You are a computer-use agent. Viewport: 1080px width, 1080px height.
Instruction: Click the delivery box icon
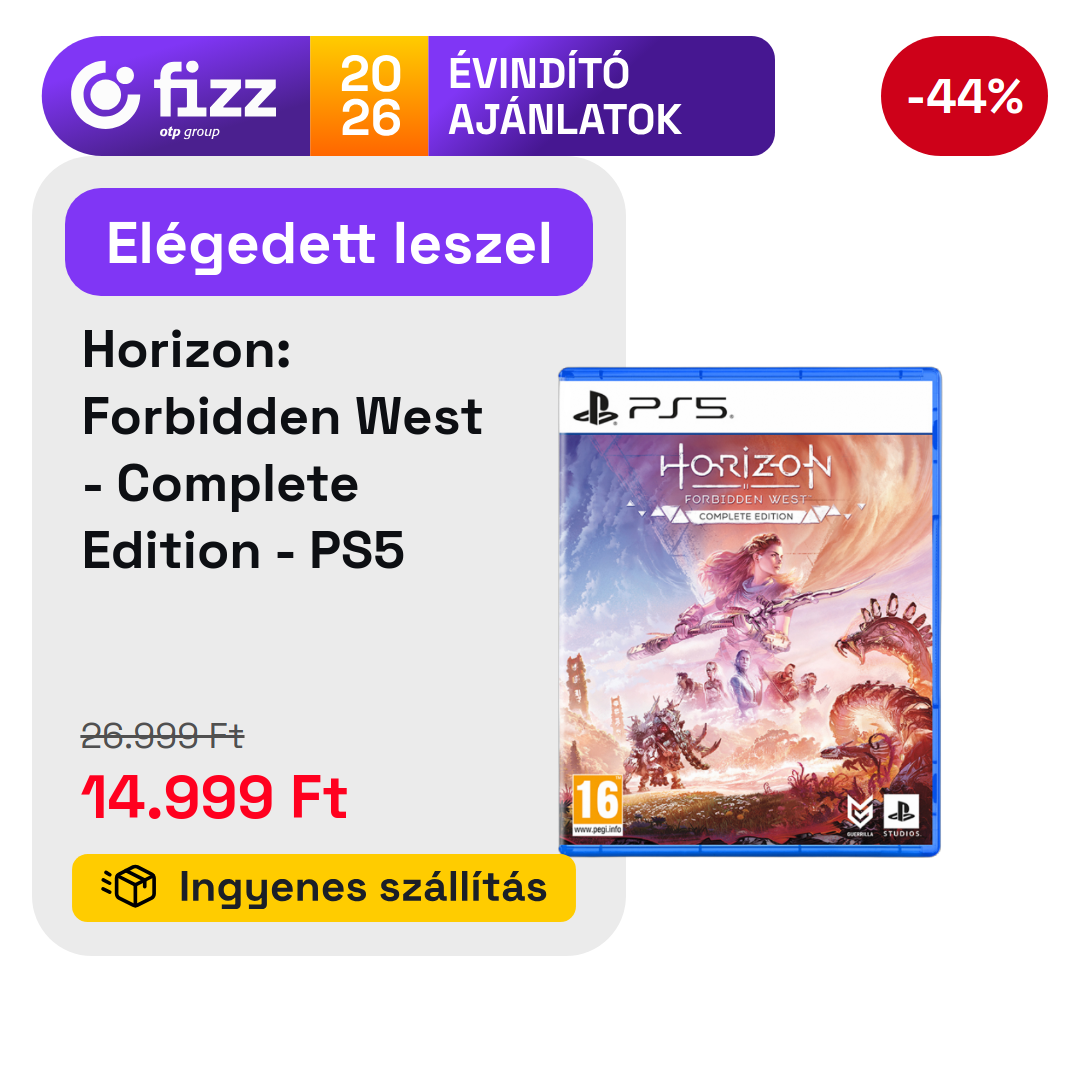pyautogui.click(x=129, y=886)
